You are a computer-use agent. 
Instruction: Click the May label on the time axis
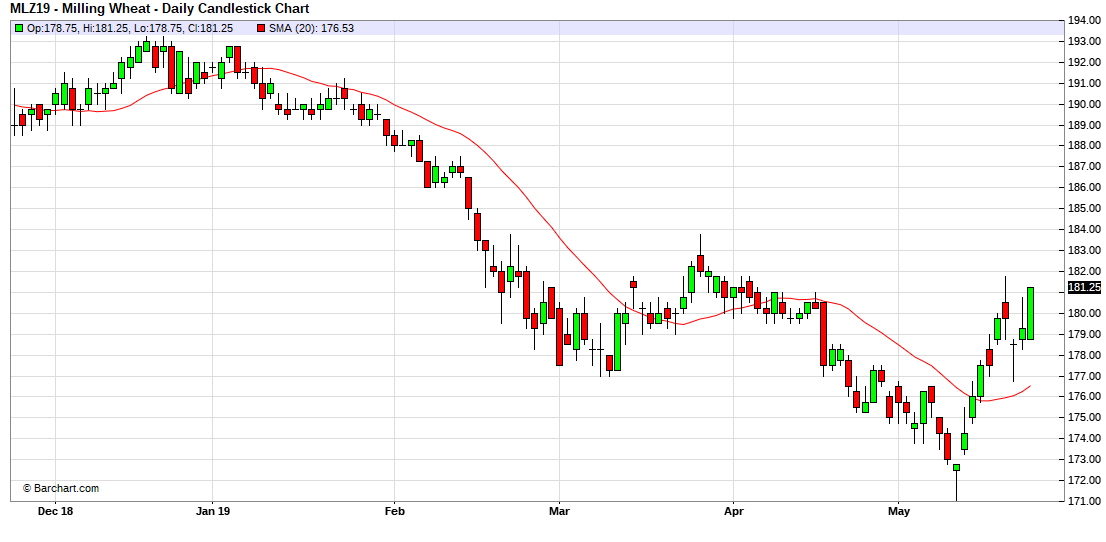coord(898,510)
